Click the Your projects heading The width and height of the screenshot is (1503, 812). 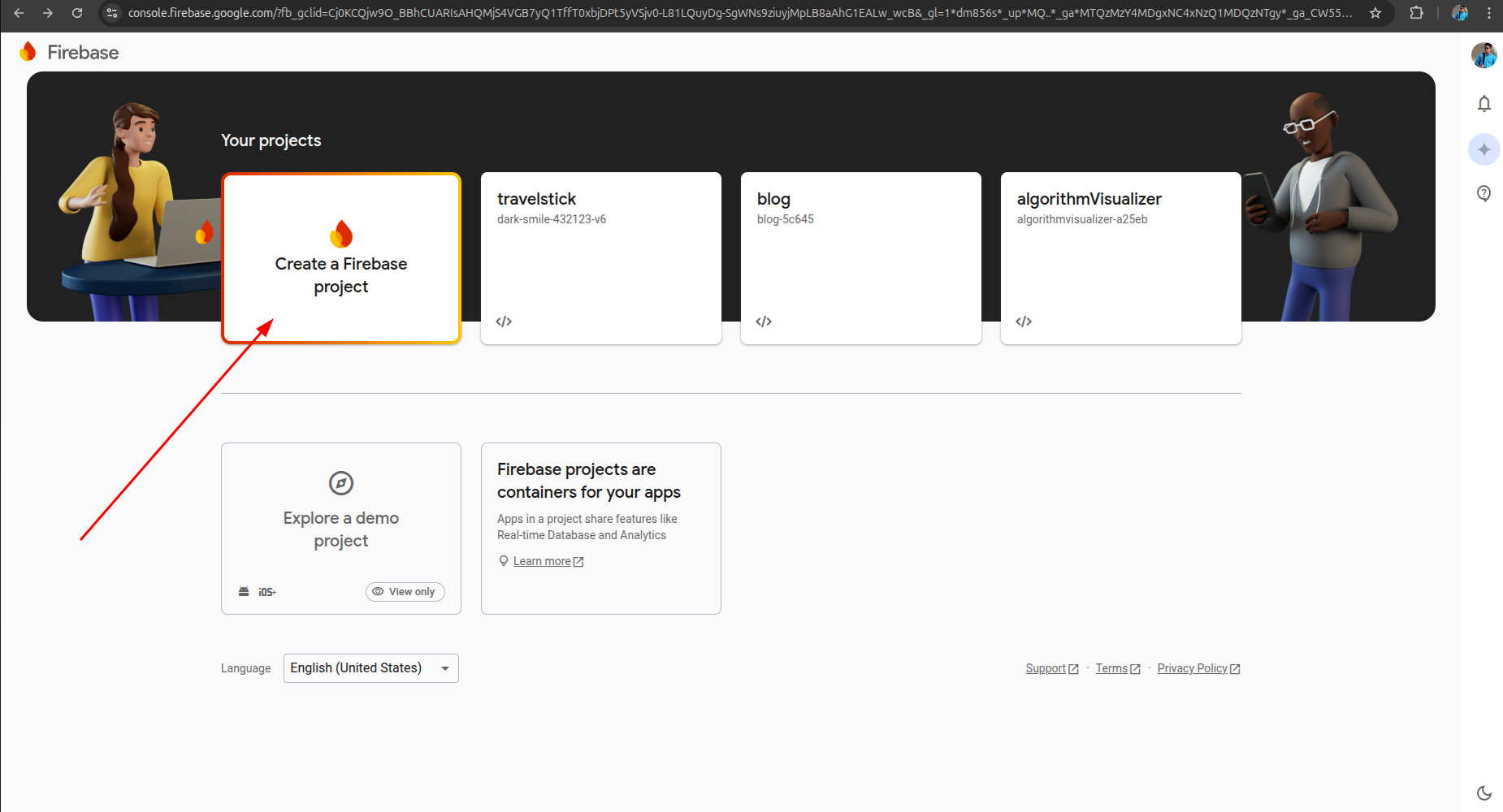[x=271, y=140]
